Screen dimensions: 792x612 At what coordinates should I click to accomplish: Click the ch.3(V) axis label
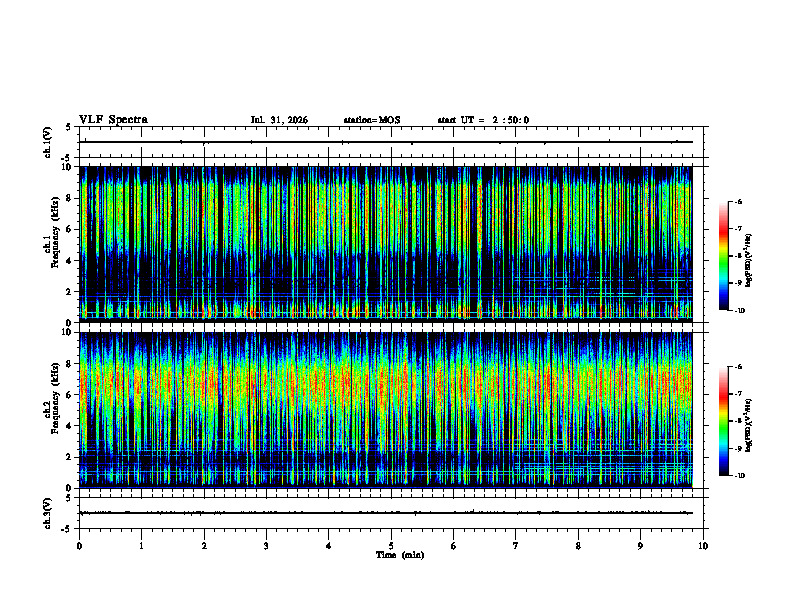48,513
